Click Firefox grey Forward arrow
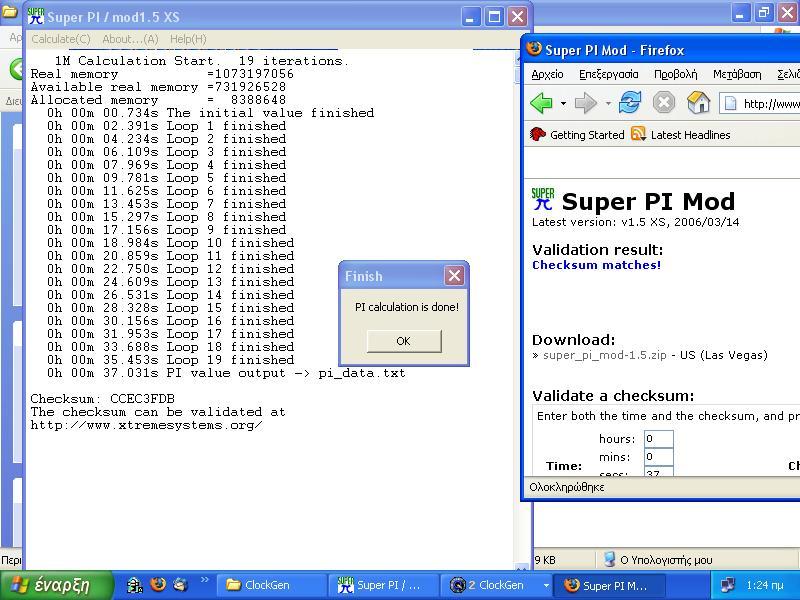The width and height of the screenshot is (800, 600). [586, 103]
